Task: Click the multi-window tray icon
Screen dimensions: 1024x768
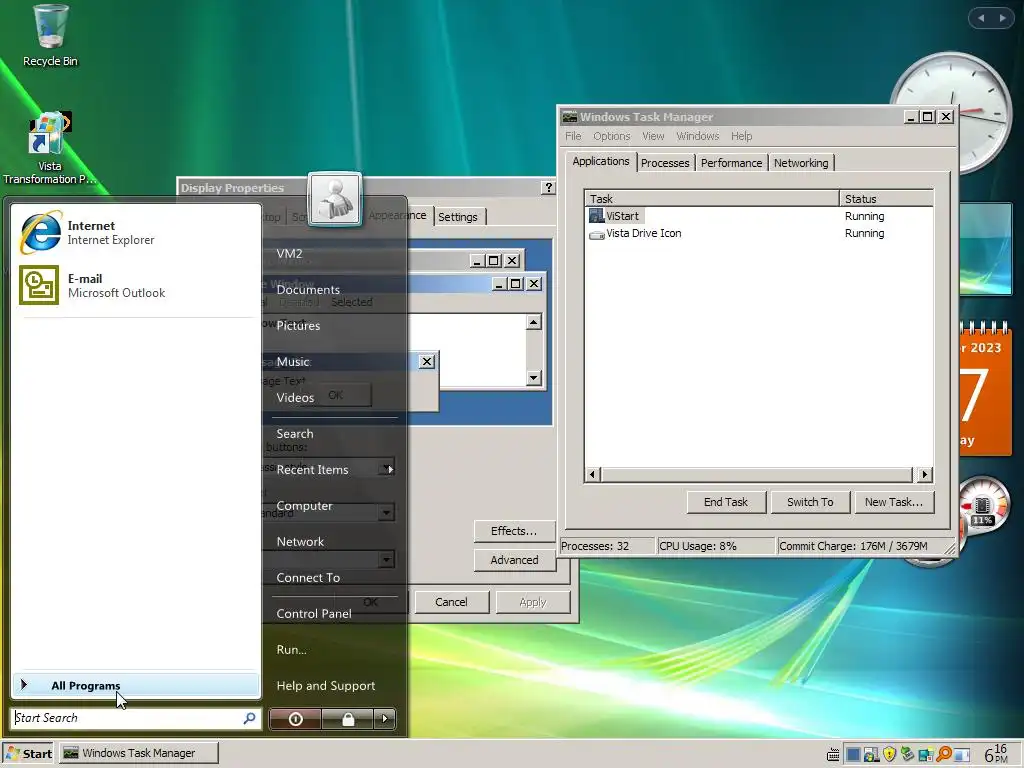Action: pyautogui.click(x=925, y=755)
